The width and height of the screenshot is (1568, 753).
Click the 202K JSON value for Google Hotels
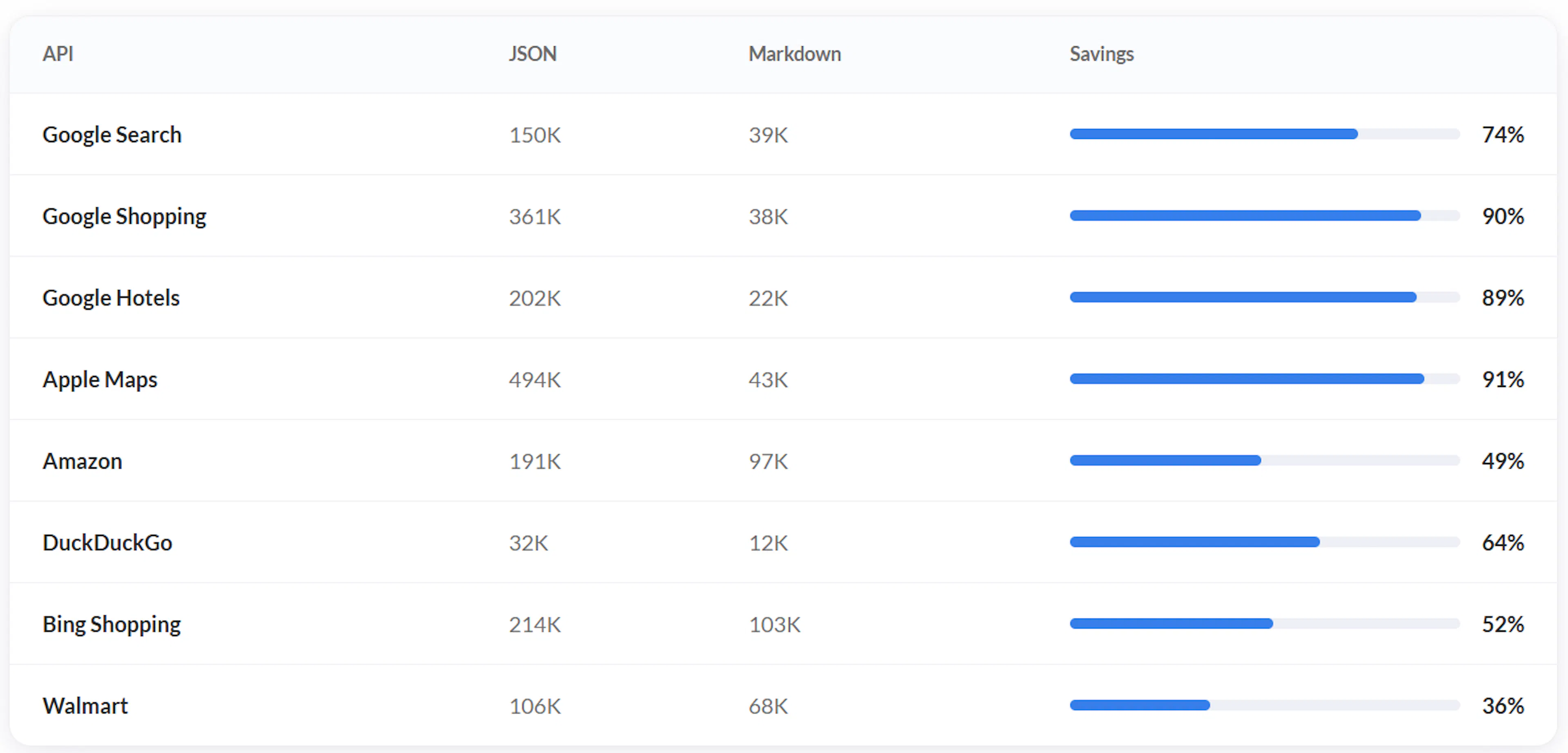tap(535, 298)
